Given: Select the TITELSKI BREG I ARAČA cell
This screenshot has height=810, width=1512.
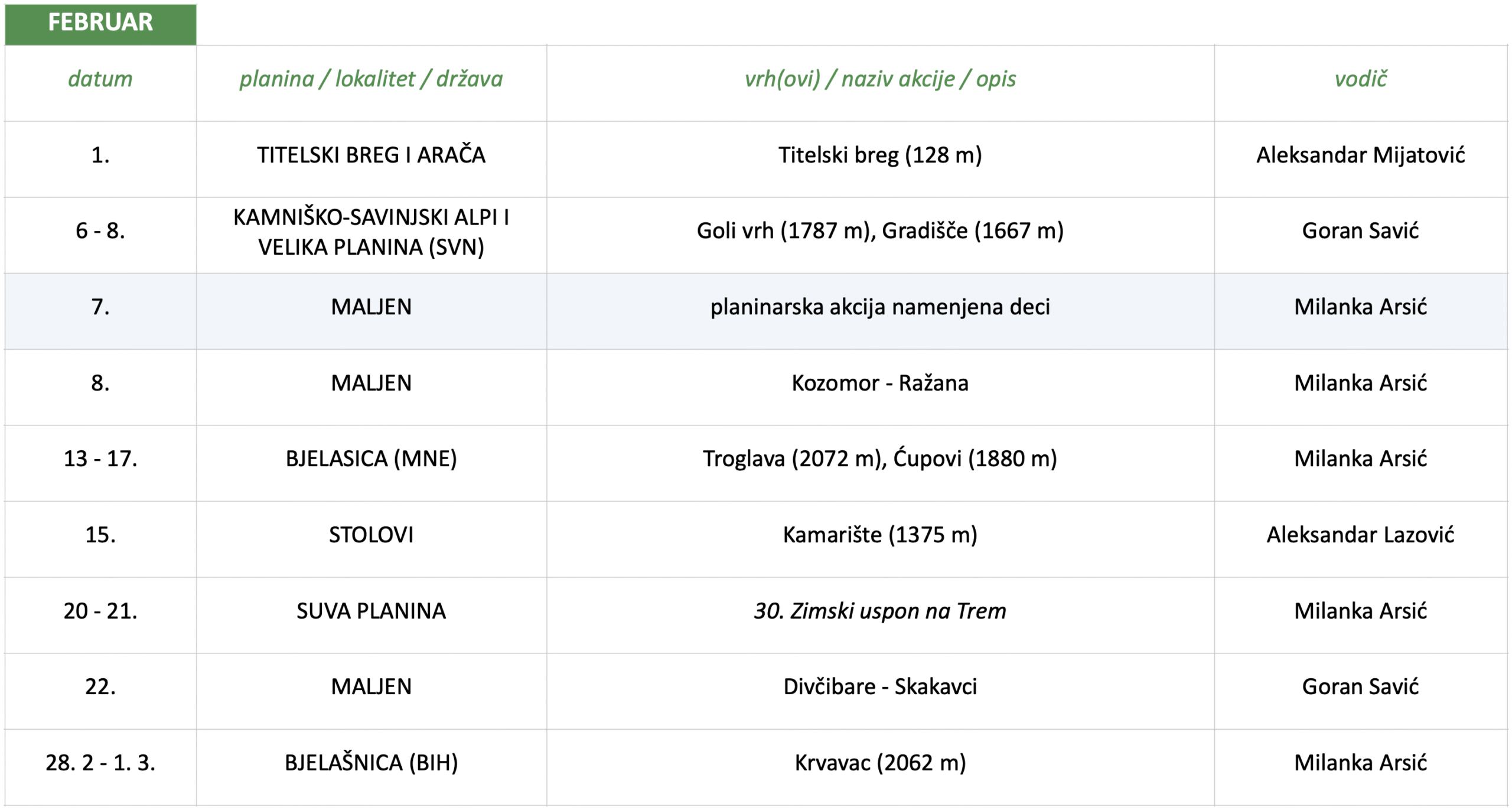Looking at the screenshot, I should click(371, 155).
